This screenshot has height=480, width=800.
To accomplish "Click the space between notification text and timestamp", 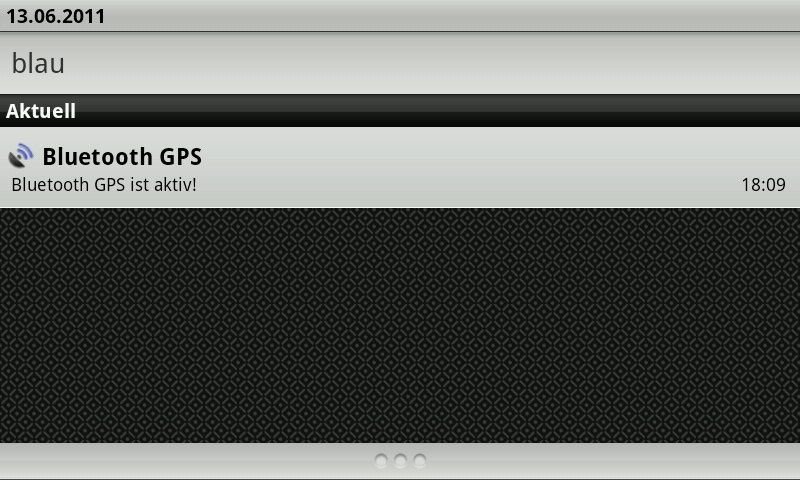I will click(x=468, y=185).
